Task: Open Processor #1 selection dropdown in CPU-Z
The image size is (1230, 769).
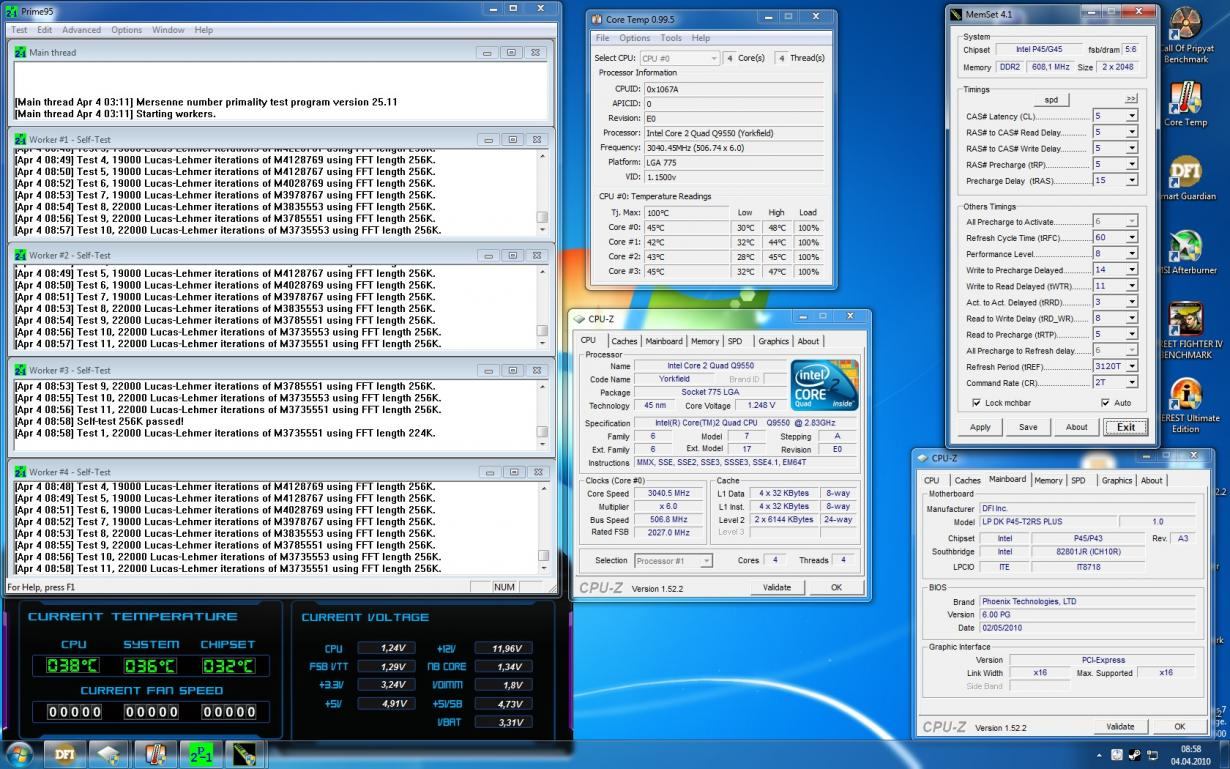Action: click(673, 561)
